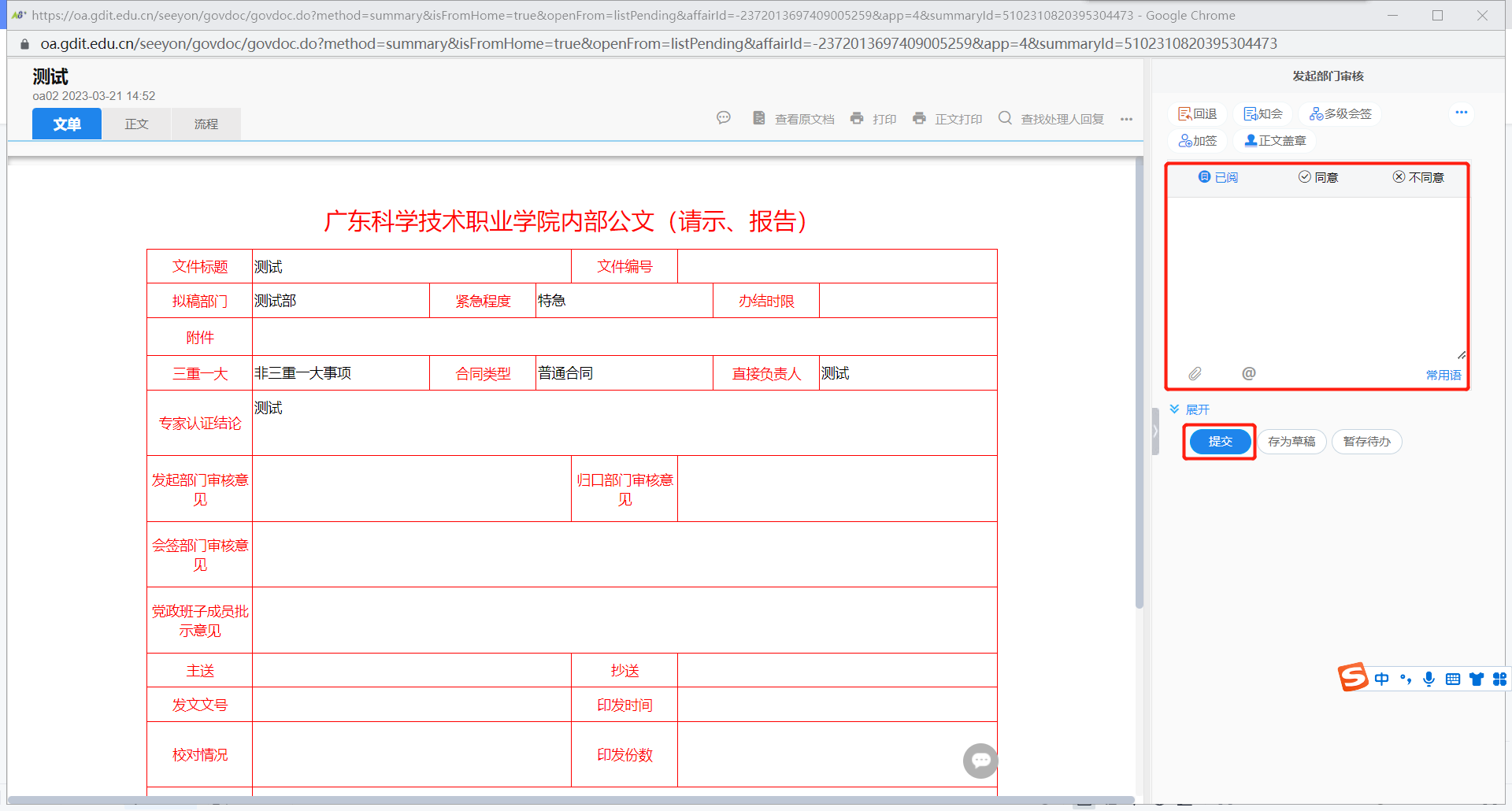
Task: Click the 特急 urgency value
Action: coord(552,301)
